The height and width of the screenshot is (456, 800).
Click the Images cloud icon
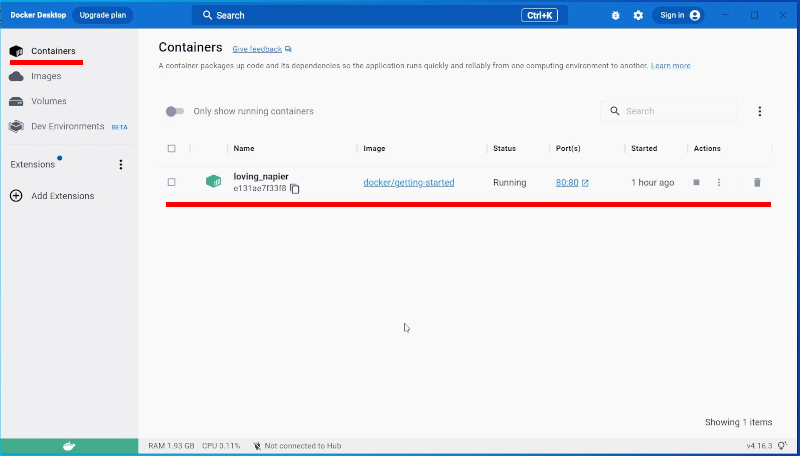16,76
